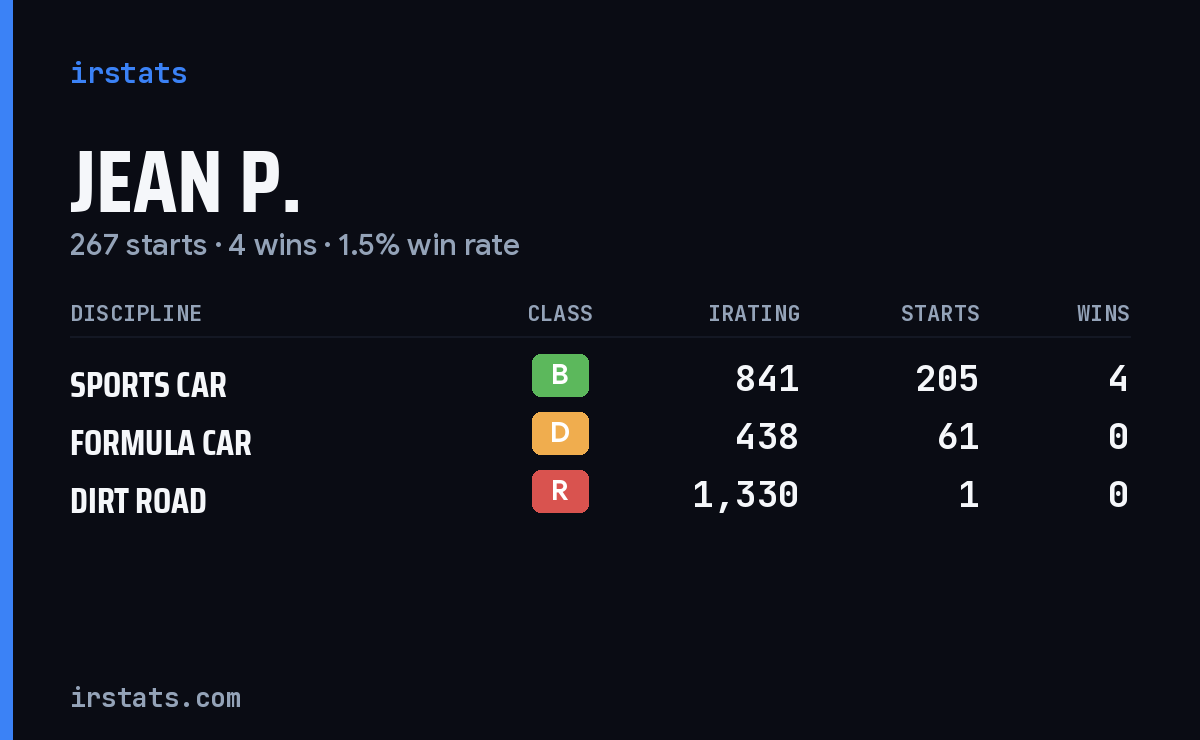
Task: Sort by the STARTS column header
Action: (940, 313)
